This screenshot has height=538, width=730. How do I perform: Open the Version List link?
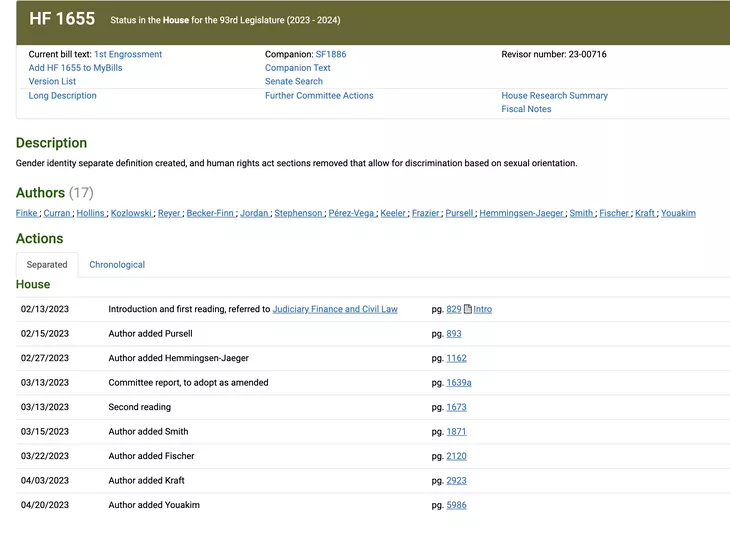pyautogui.click(x=52, y=81)
